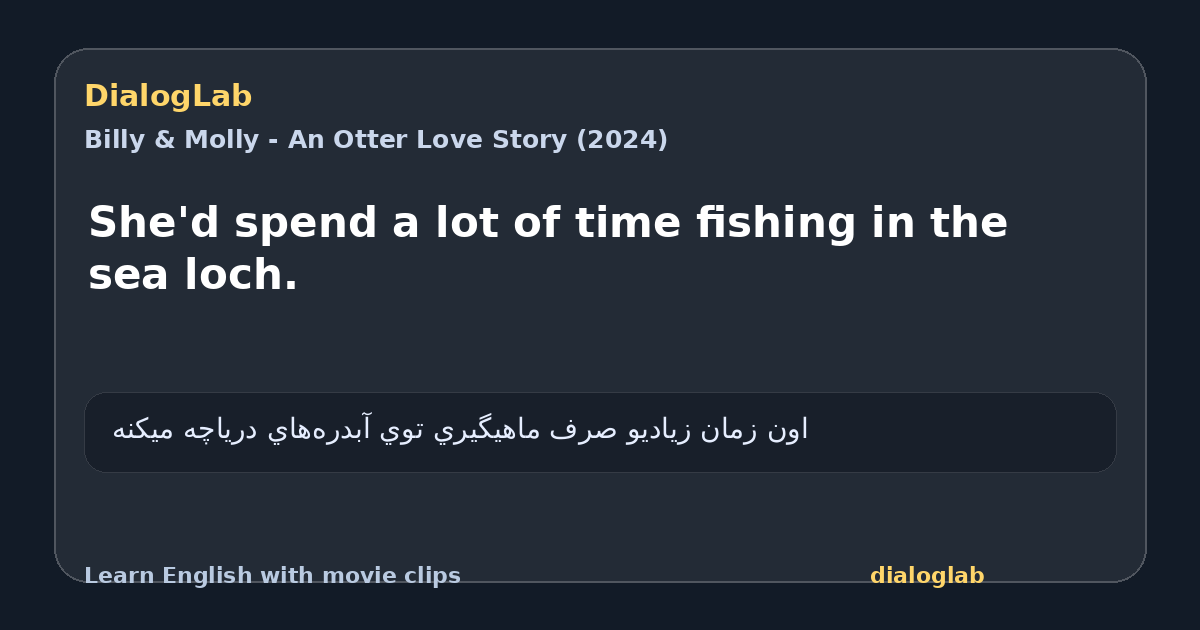Open the yellow dialoglab footer link
The height and width of the screenshot is (630, 1200).
pyautogui.click(x=927, y=576)
